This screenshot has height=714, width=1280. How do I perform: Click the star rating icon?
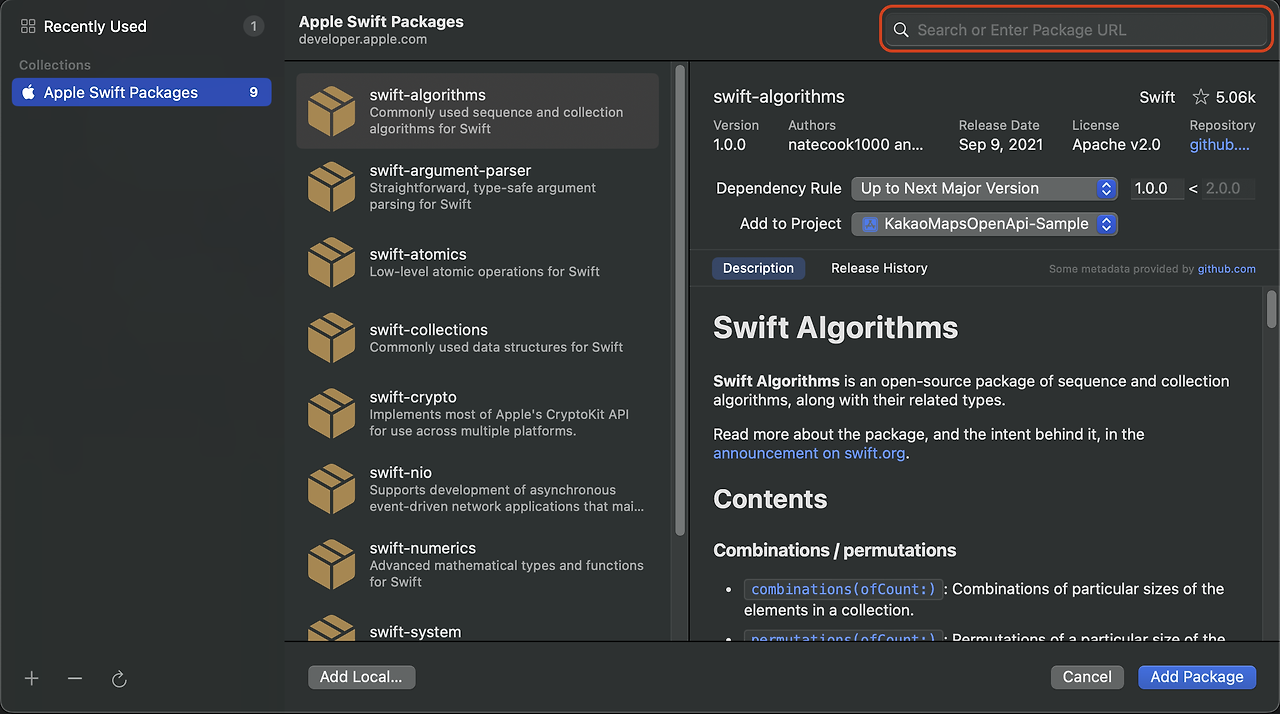[1200, 97]
